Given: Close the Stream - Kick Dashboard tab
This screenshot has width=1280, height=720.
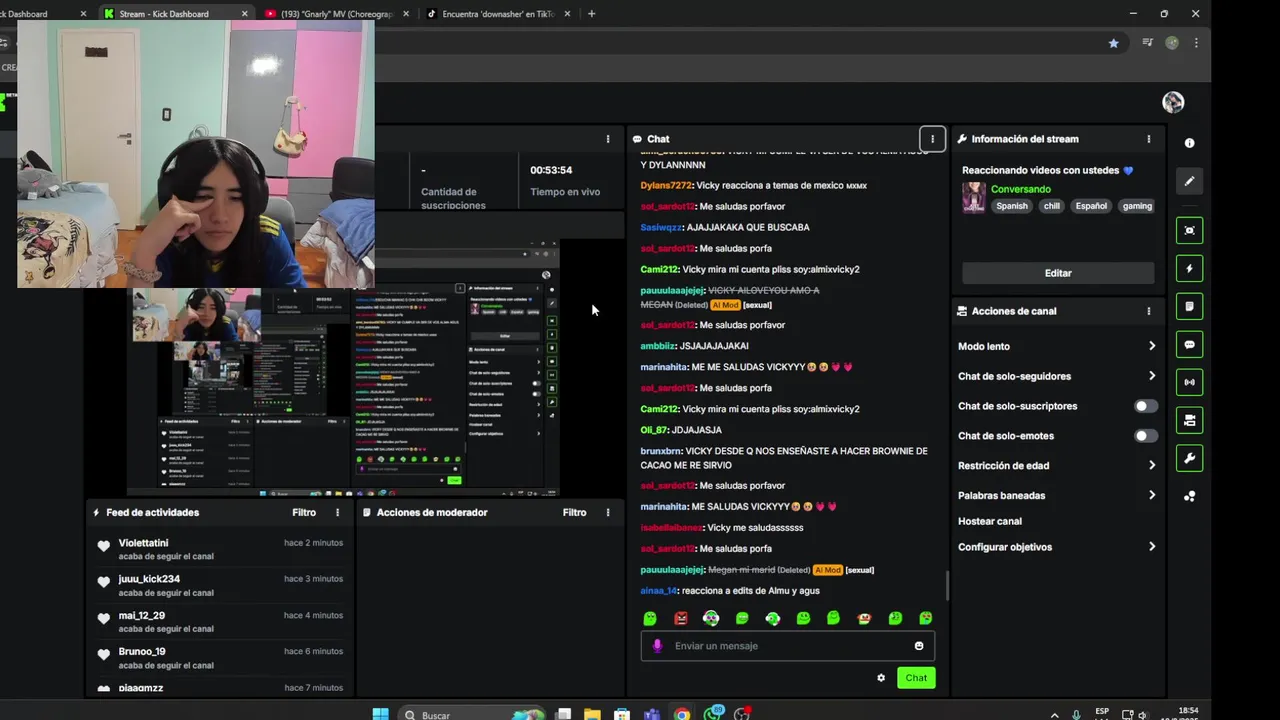Looking at the screenshot, I should 245,14.
